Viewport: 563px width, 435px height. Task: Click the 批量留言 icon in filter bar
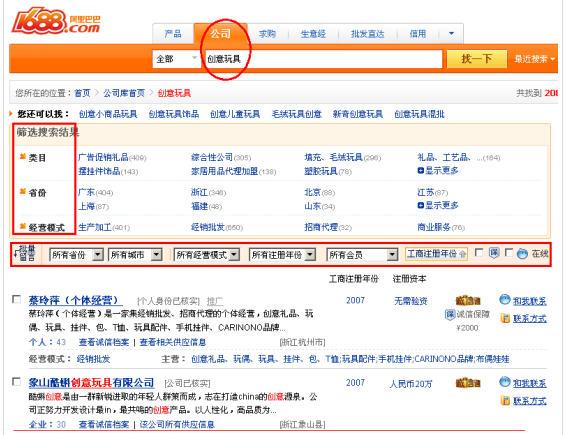coord(25,253)
